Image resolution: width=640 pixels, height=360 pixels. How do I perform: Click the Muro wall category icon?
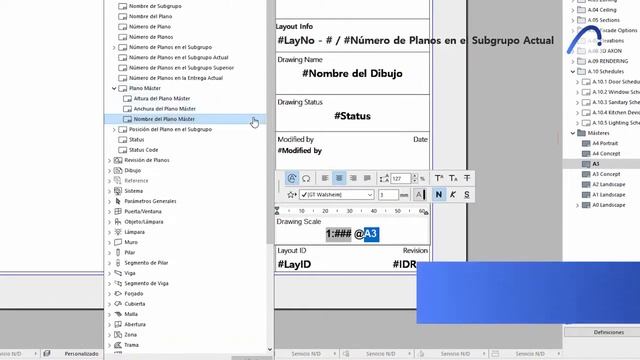pos(118,242)
